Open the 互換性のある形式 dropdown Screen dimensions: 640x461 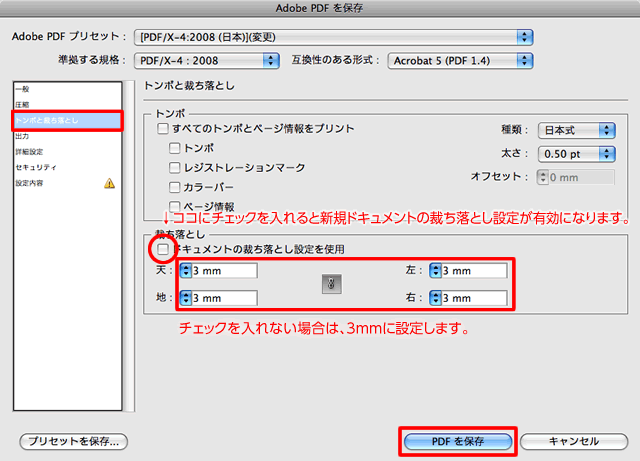(460, 61)
